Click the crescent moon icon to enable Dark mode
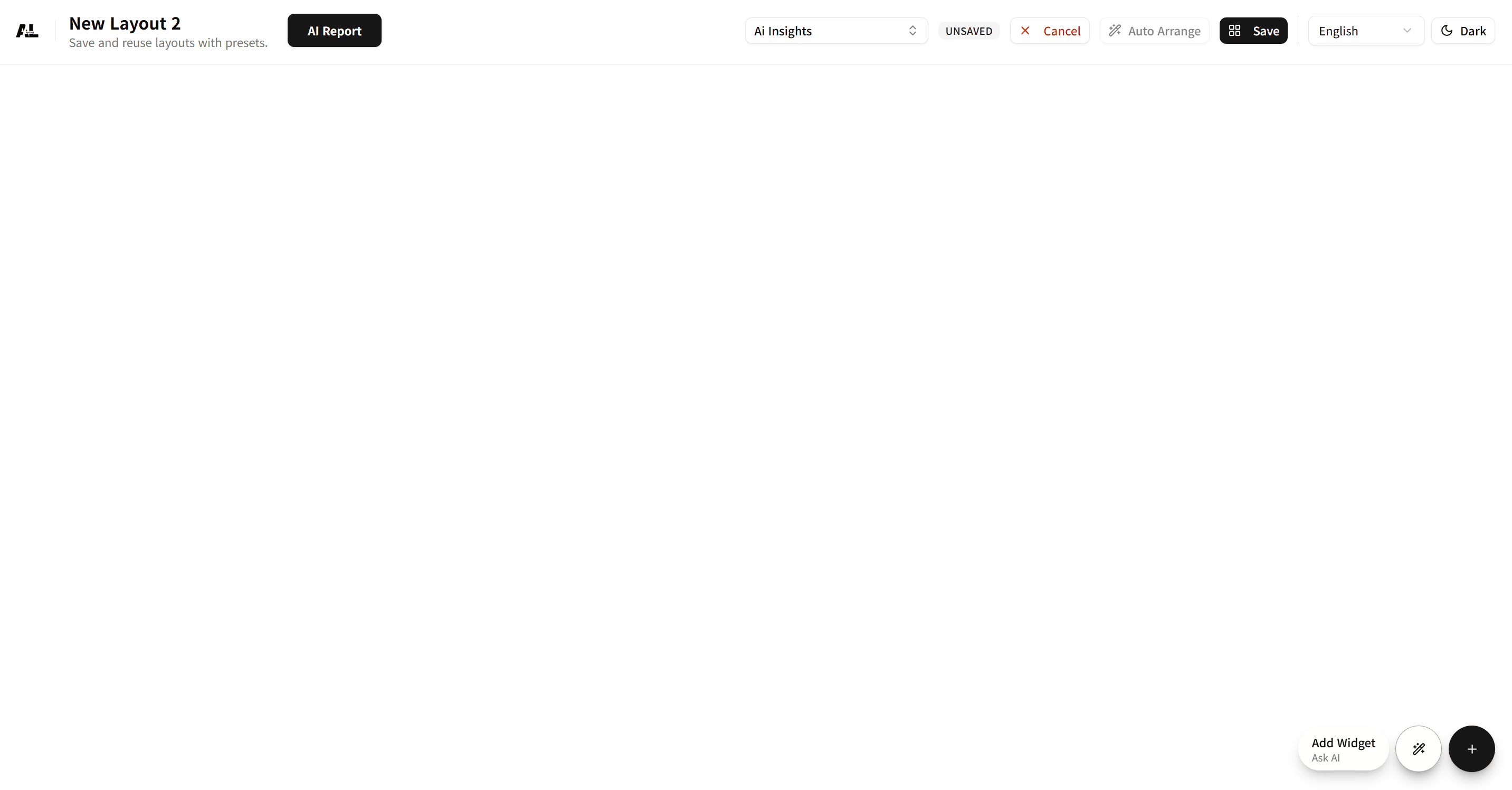Image resolution: width=1512 pixels, height=790 pixels. click(x=1447, y=31)
